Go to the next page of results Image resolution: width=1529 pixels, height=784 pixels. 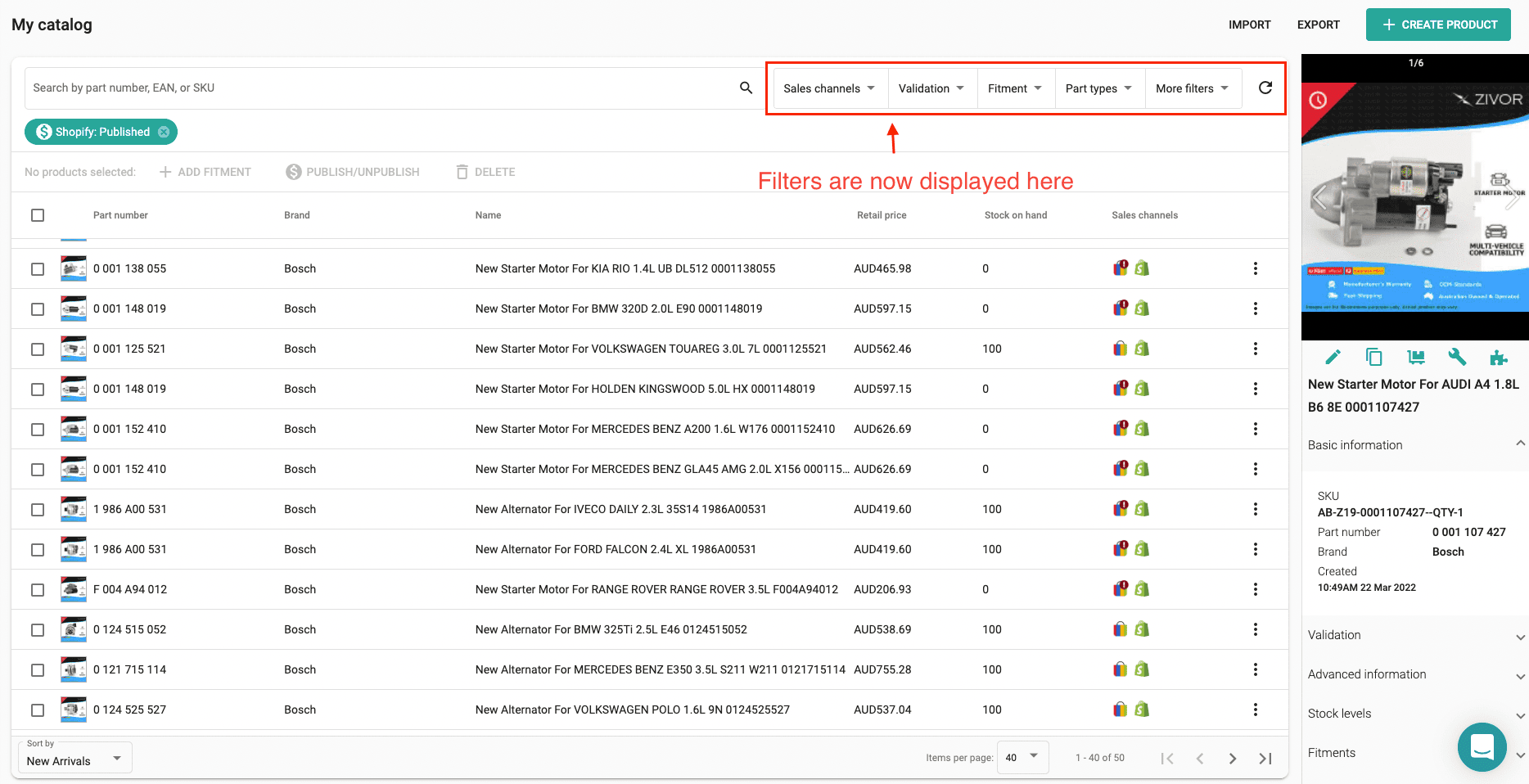[1233, 759]
